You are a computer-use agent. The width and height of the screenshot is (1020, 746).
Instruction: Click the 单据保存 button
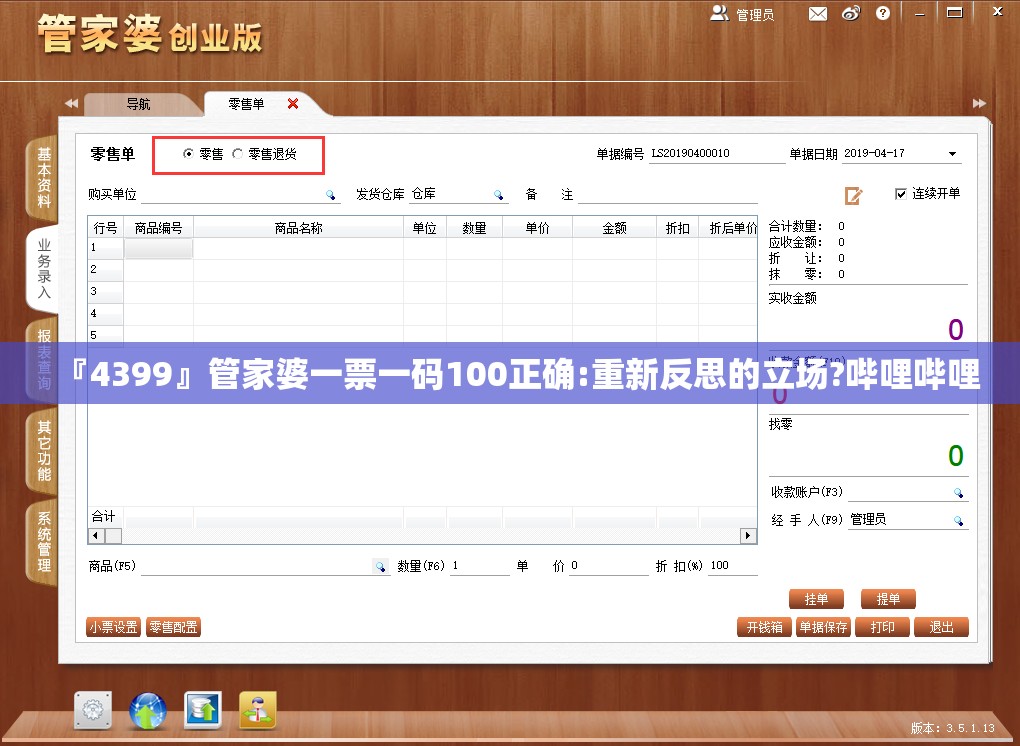click(824, 627)
